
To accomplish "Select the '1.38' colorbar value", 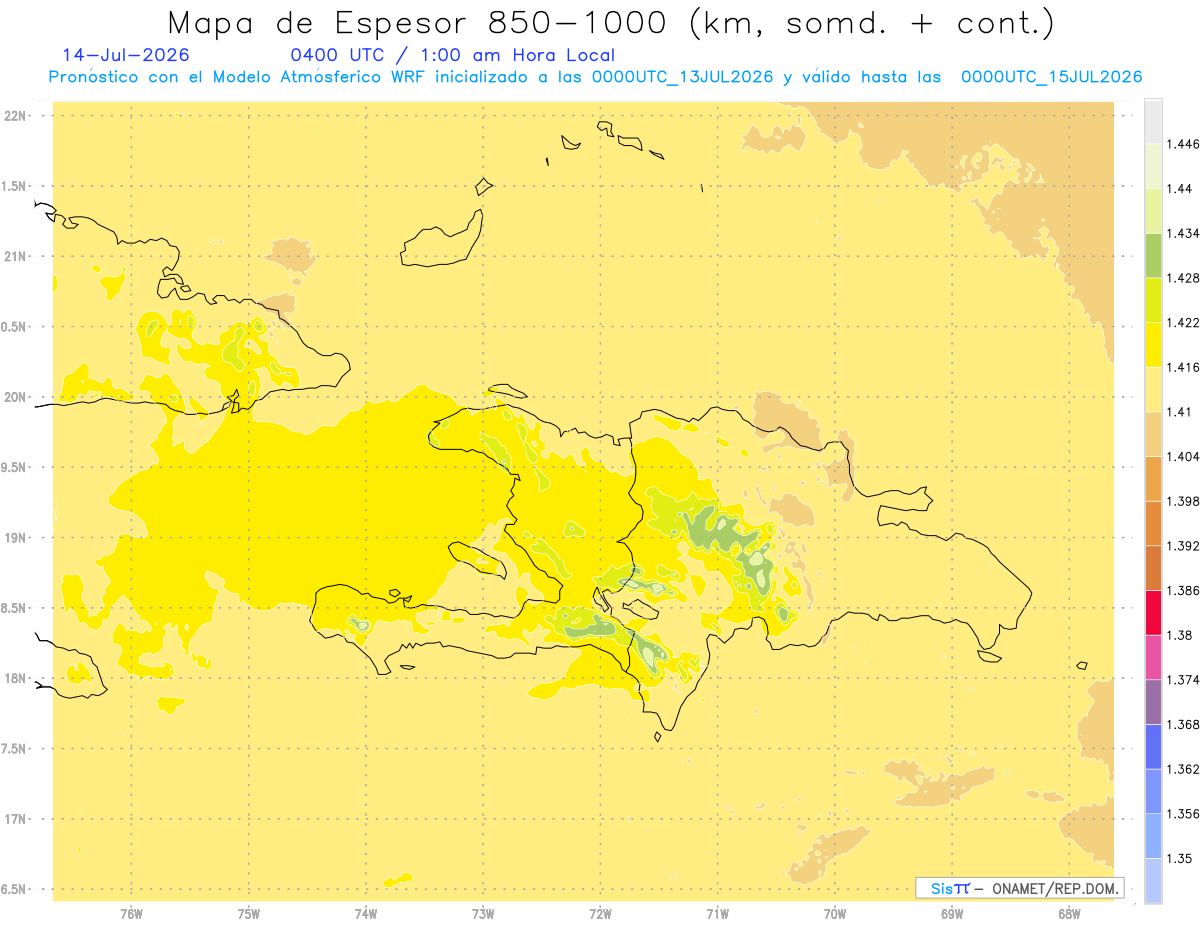I will tap(1179, 635).
